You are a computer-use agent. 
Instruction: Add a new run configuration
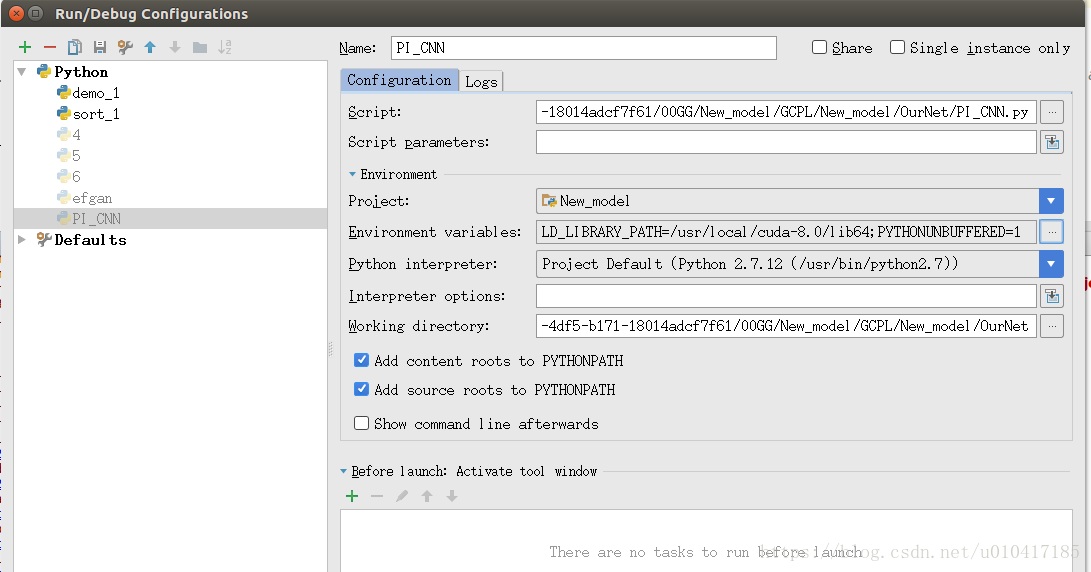click(x=25, y=47)
